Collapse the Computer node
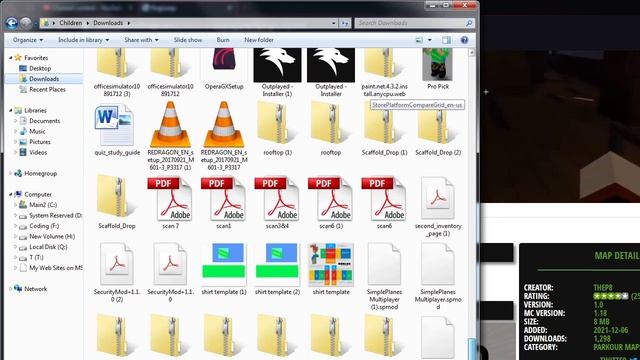The height and width of the screenshot is (360, 640). pos(11,194)
